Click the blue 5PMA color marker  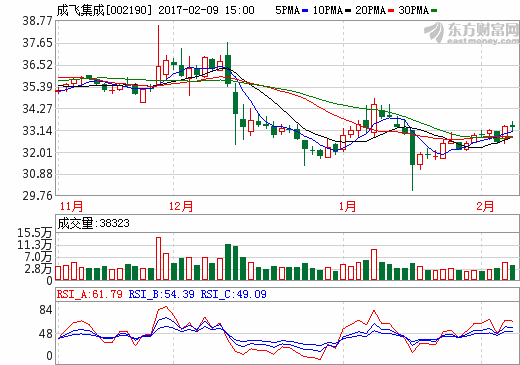(x=305, y=11)
